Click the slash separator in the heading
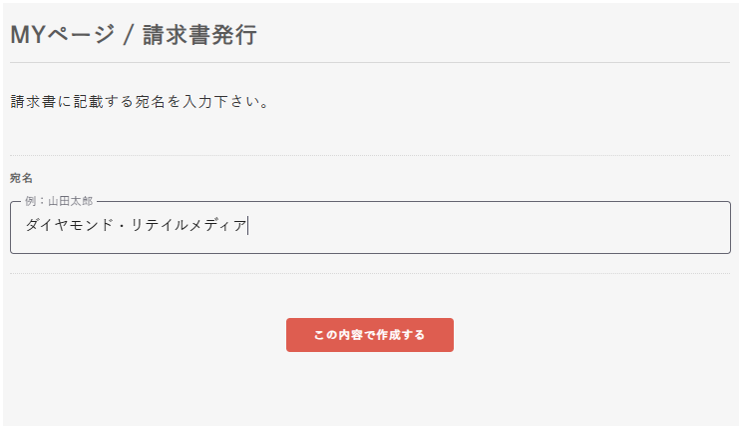Screen dimensions: 739x427 [127, 35]
